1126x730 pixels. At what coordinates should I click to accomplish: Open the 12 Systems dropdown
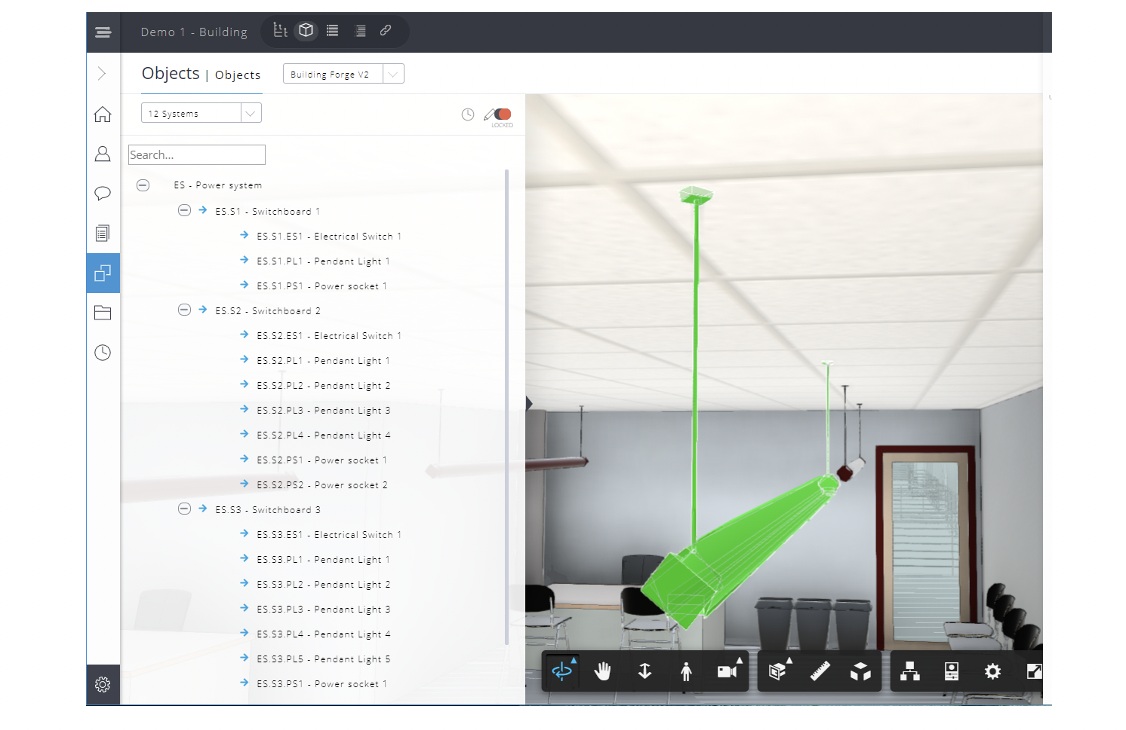click(201, 113)
